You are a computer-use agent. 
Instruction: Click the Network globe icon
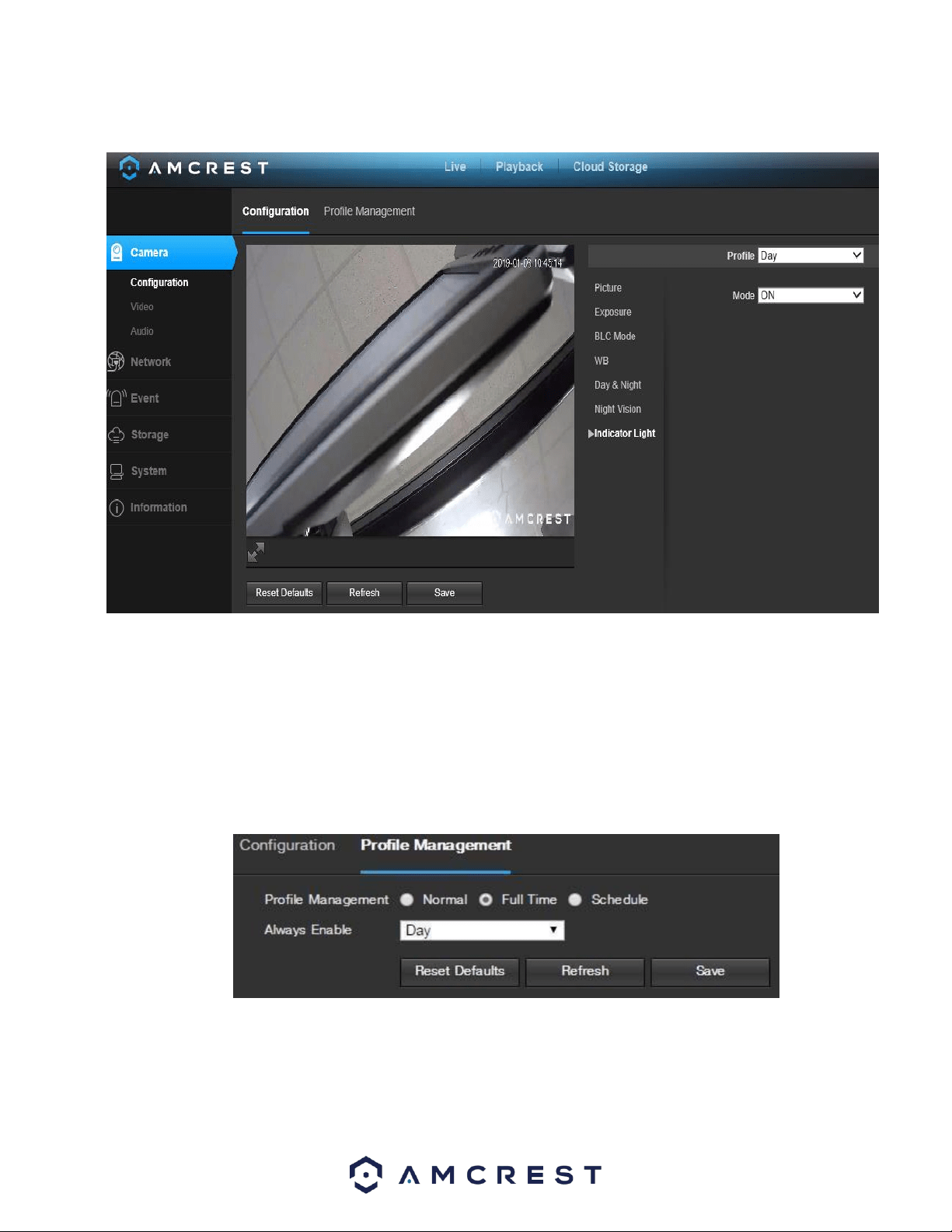[116, 361]
